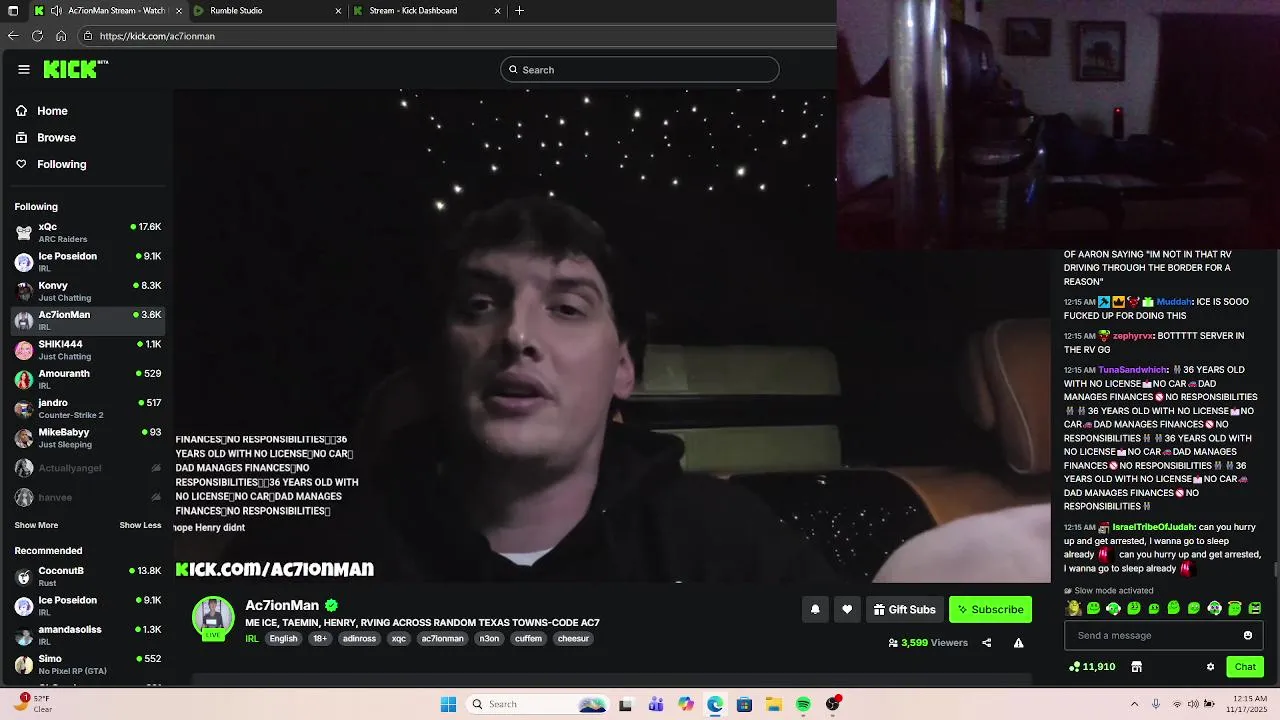The image size is (1280, 720).
Task: Click the cuffem tag
Action: [x=528, y=639]
